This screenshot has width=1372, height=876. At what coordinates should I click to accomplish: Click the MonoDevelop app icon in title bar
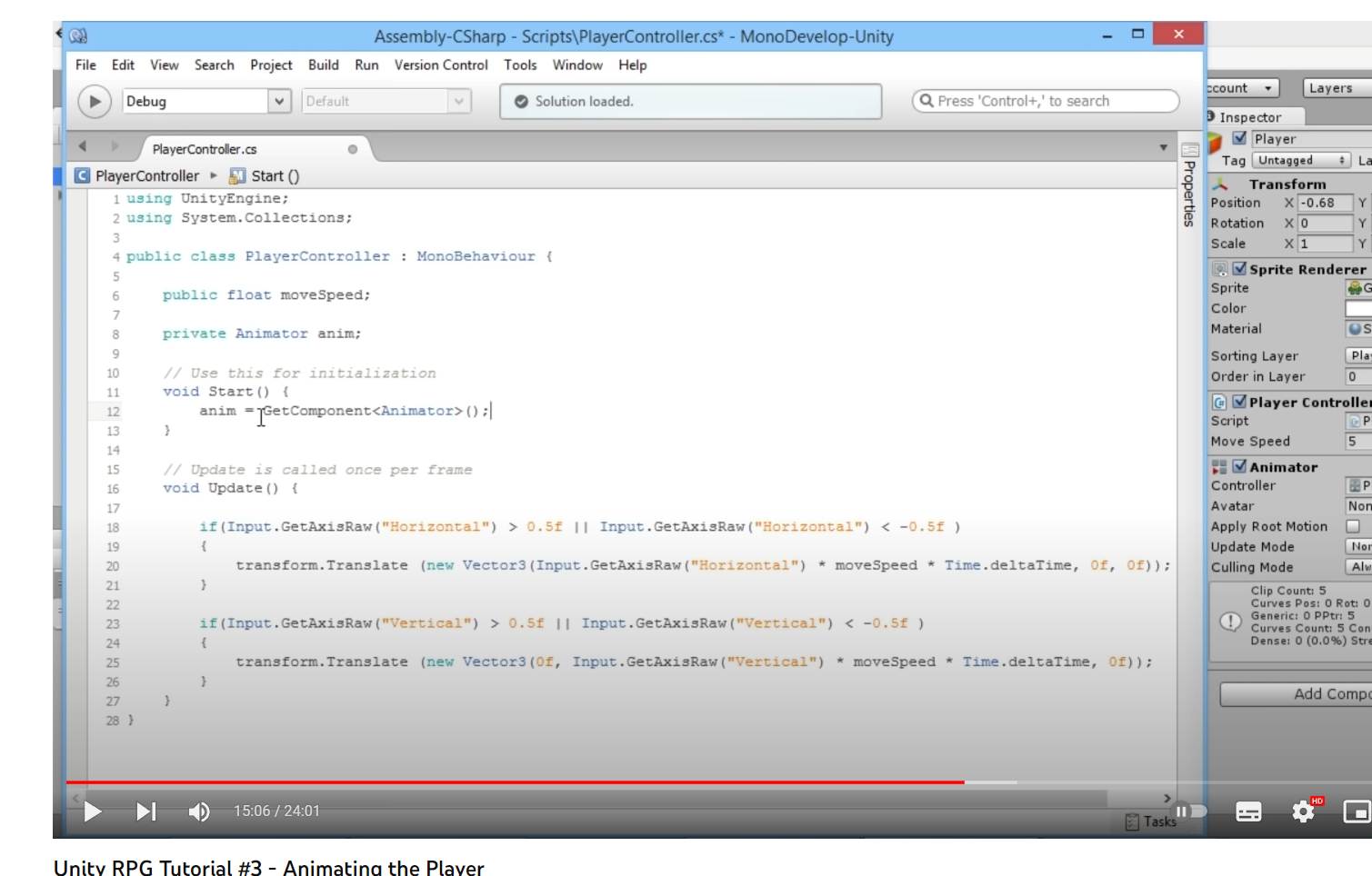coord(79,35)
